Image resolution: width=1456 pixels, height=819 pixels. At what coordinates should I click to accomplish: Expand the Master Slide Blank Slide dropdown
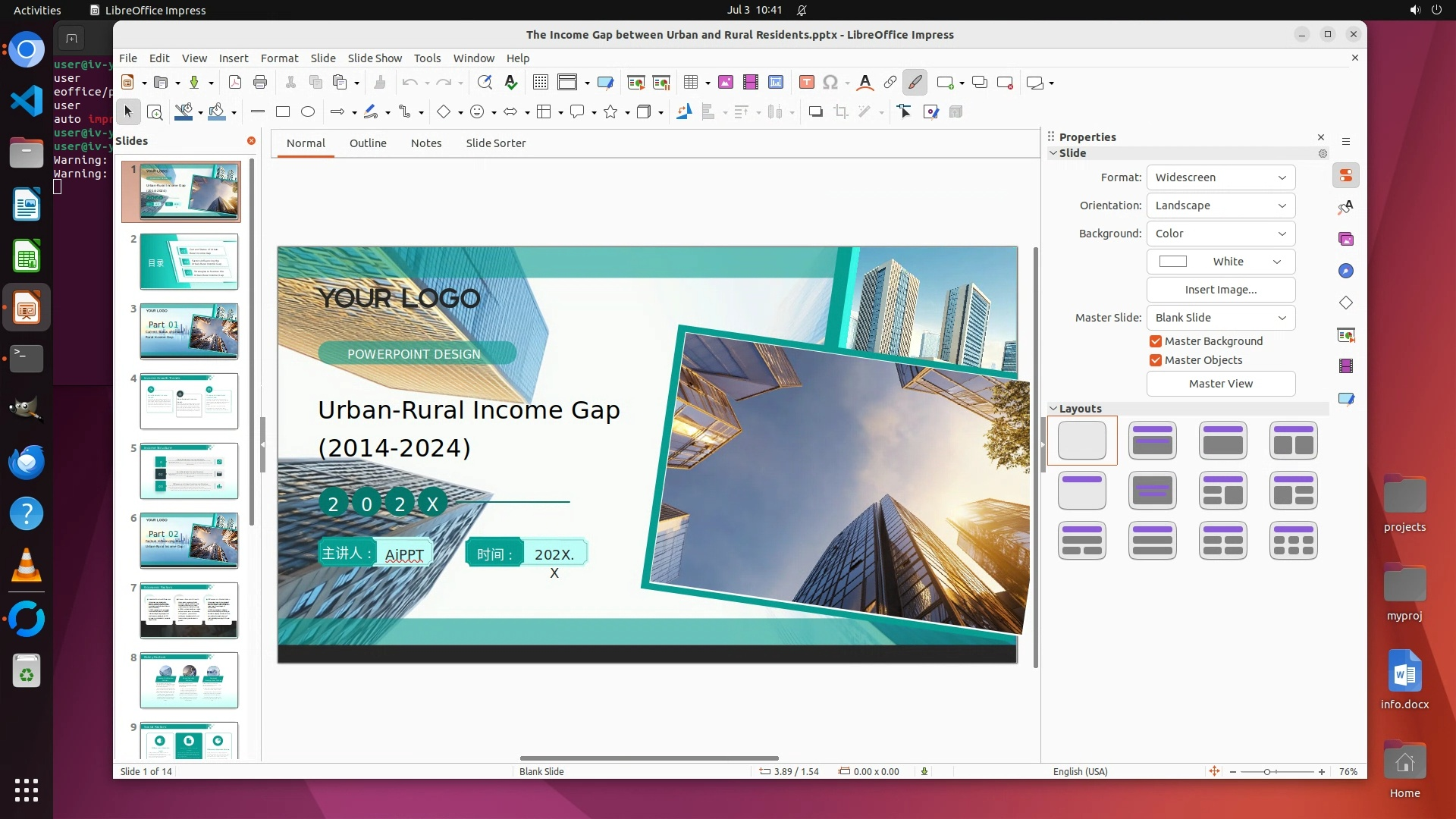(1220, 318)
